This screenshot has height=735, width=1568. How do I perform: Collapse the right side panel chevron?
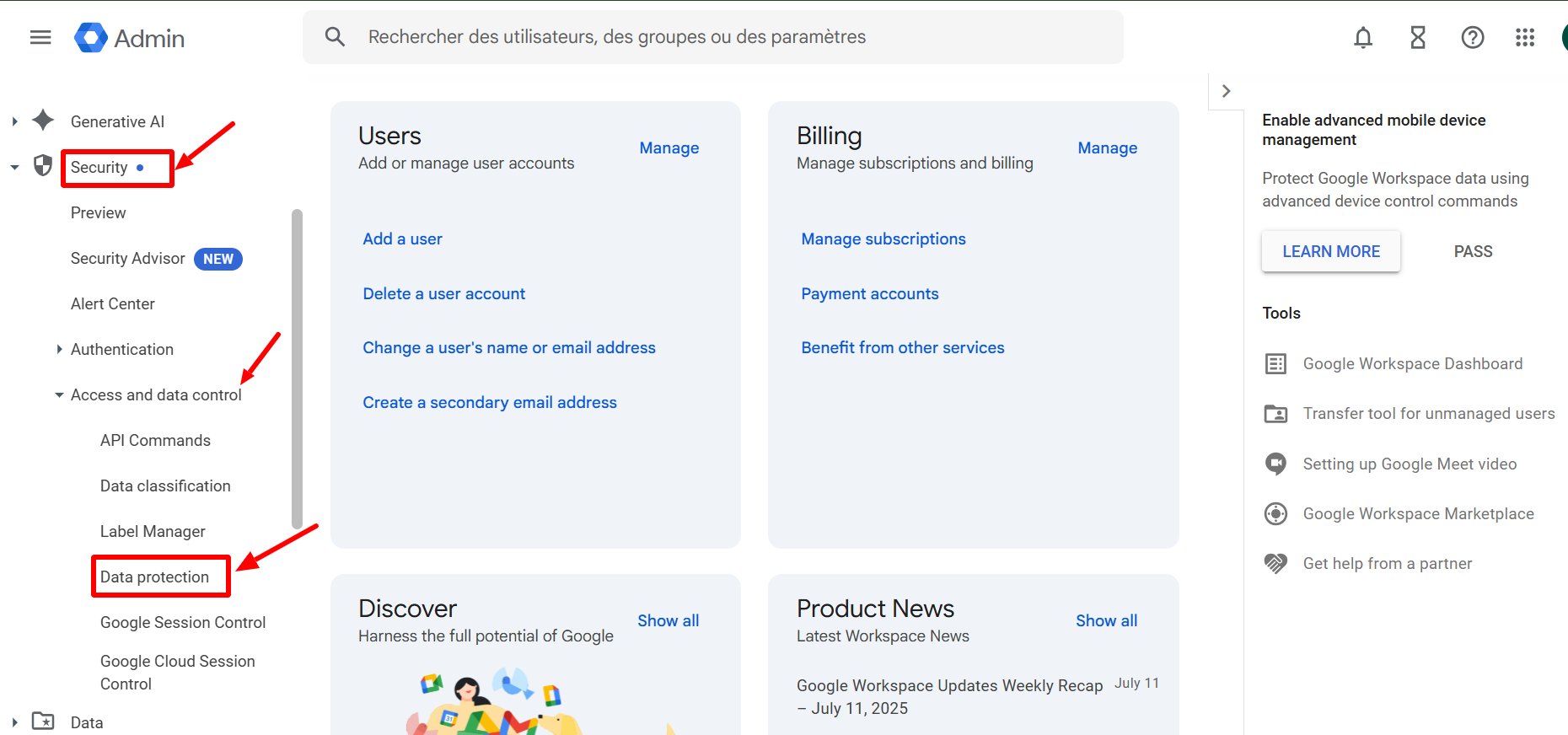tap(1227, 91)
